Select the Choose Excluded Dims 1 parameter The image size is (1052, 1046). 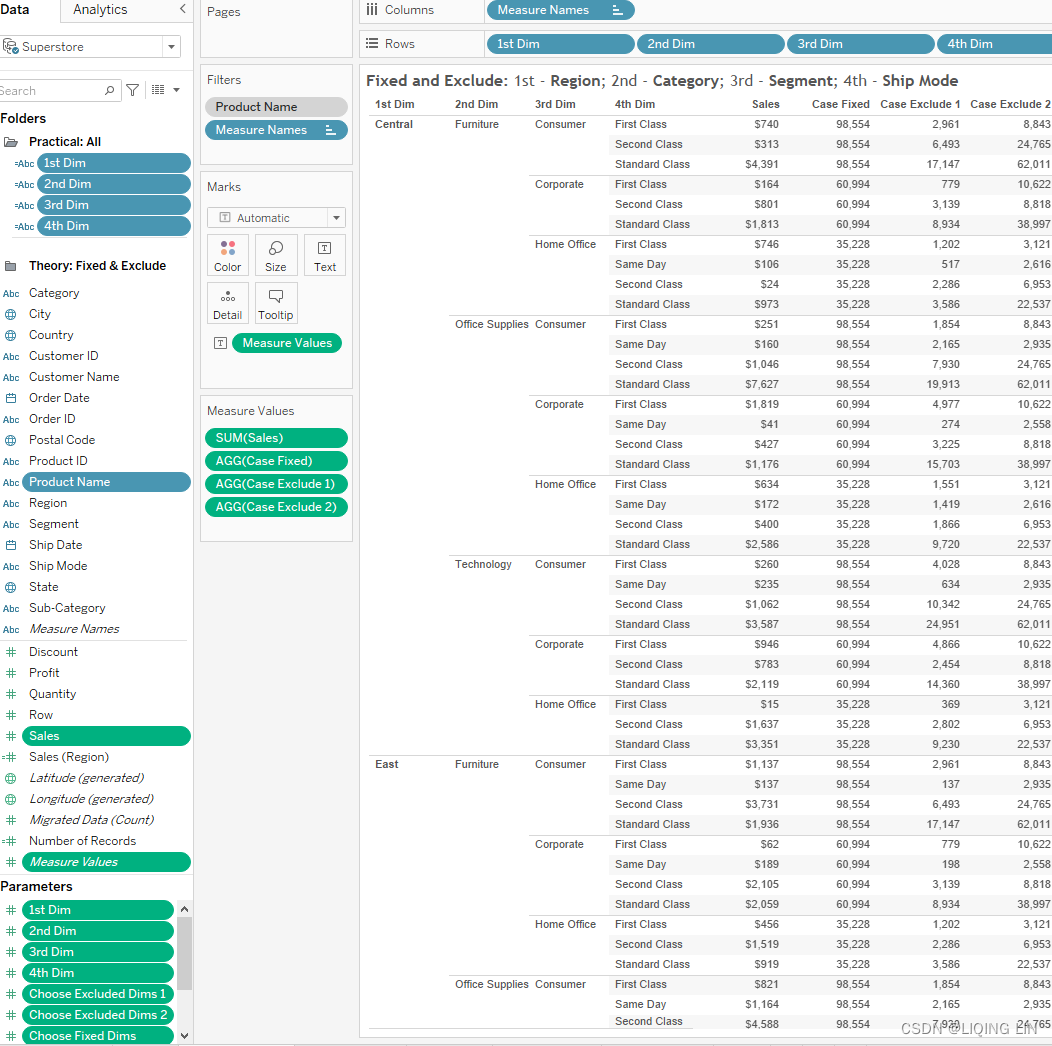click(97, 994)
